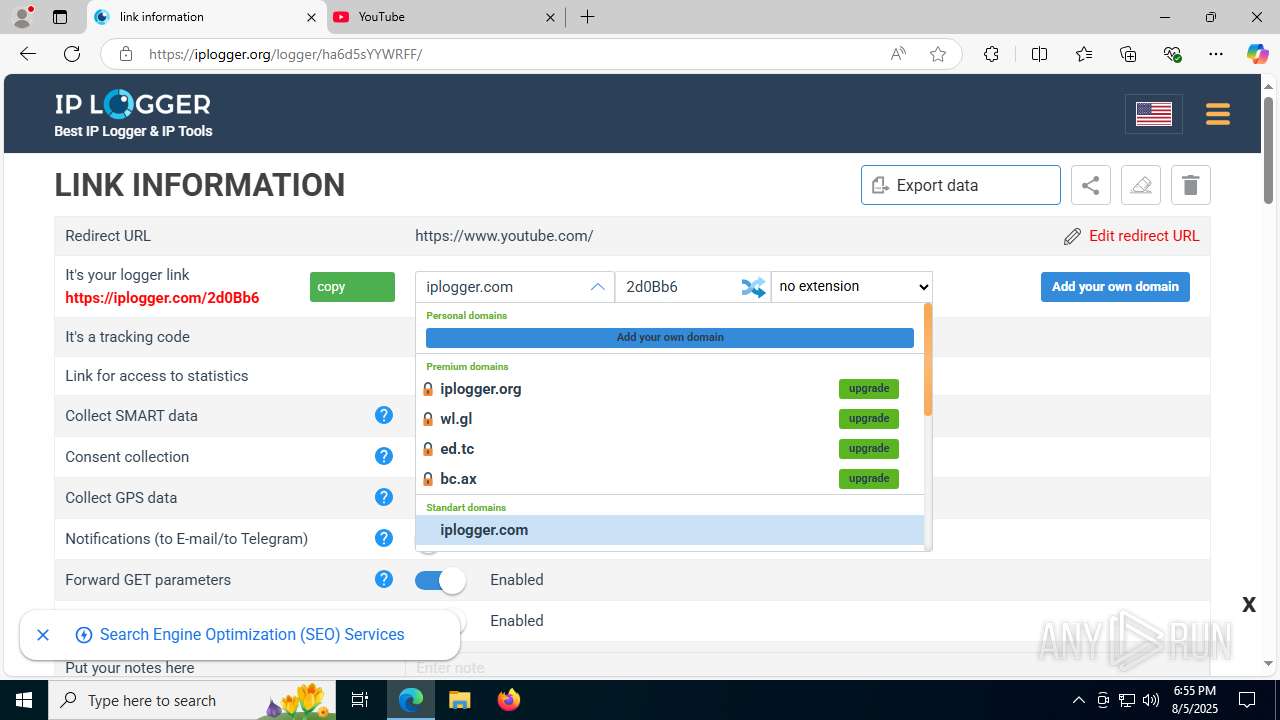This screenshot has width=1280, height=720.
Task: Click the Redirect URL value youtube.com
Action: tap(504, 236)
